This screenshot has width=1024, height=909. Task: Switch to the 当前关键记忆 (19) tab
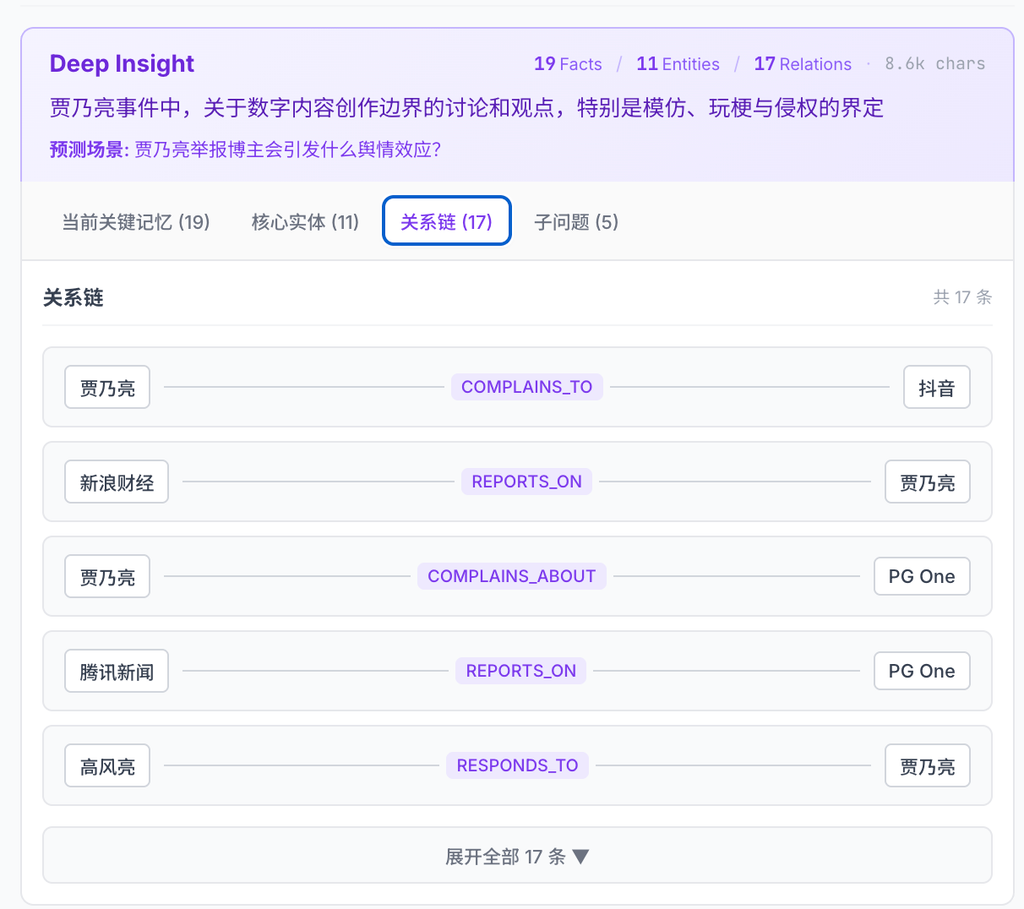pyautogui.click(x=136, y=222)
